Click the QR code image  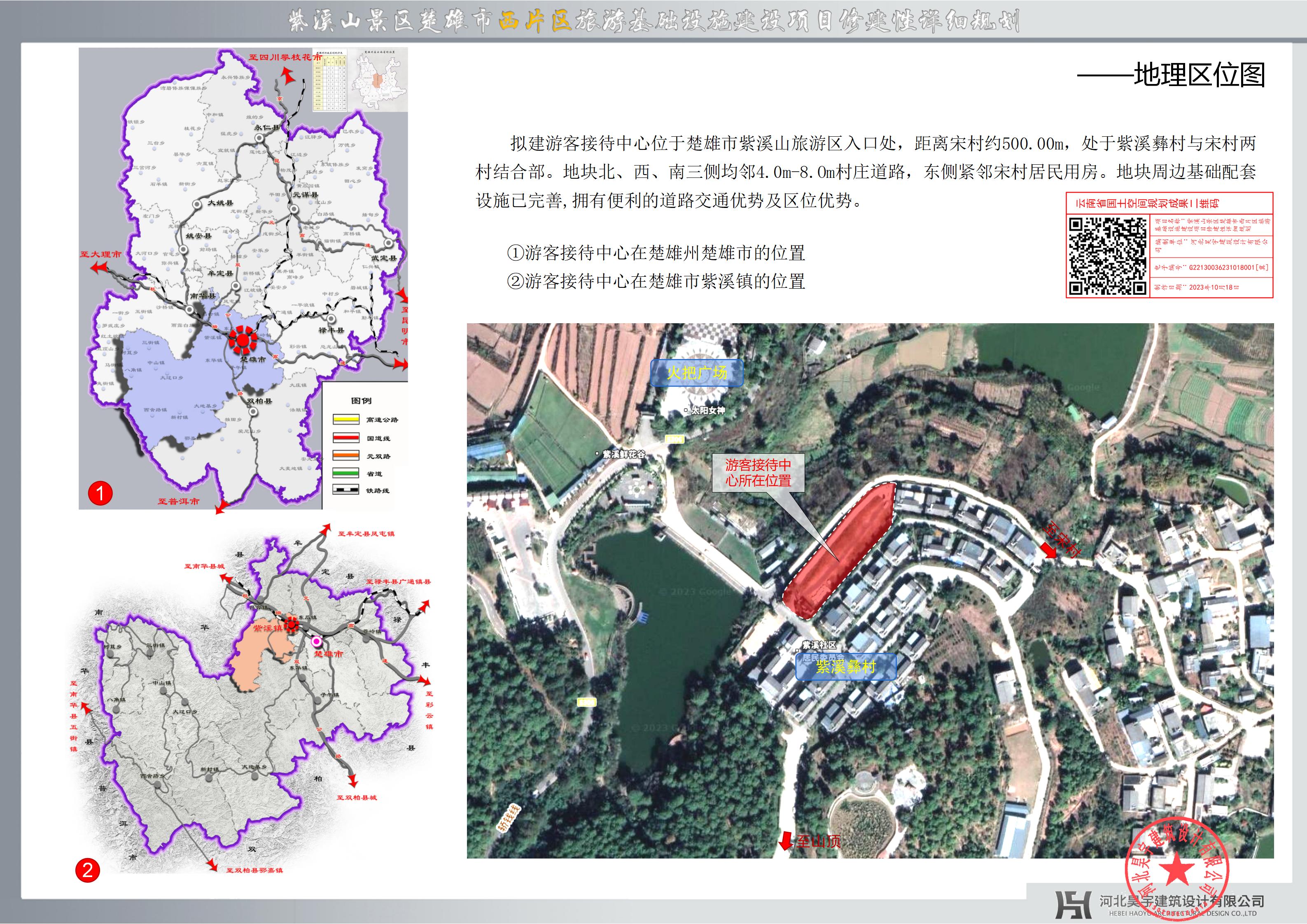[x=1107, y=256]
